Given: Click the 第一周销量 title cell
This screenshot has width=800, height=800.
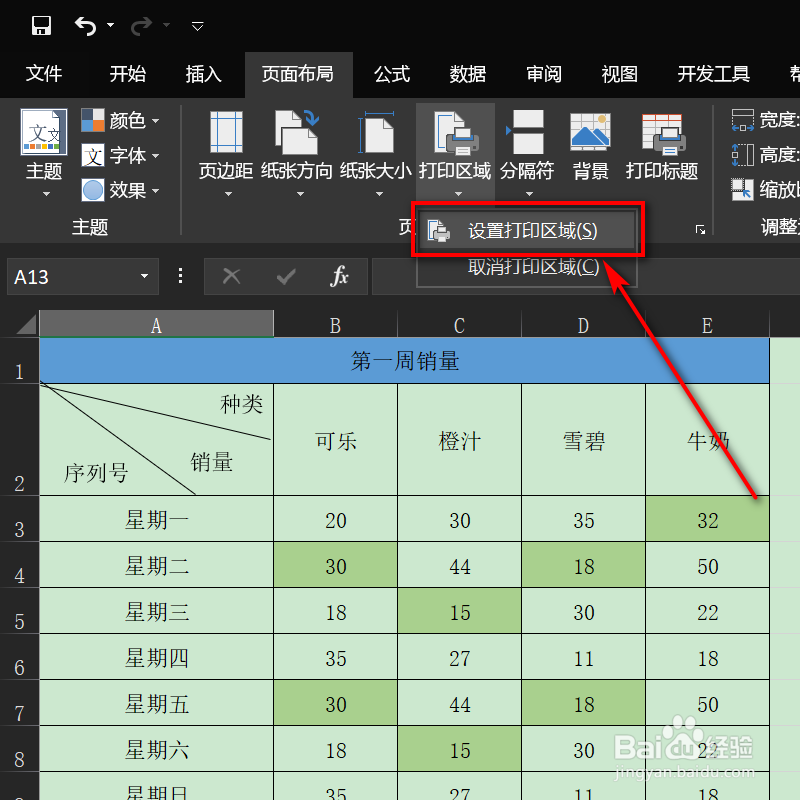Looking at the screenshot, I should click(x=405, y=361).
